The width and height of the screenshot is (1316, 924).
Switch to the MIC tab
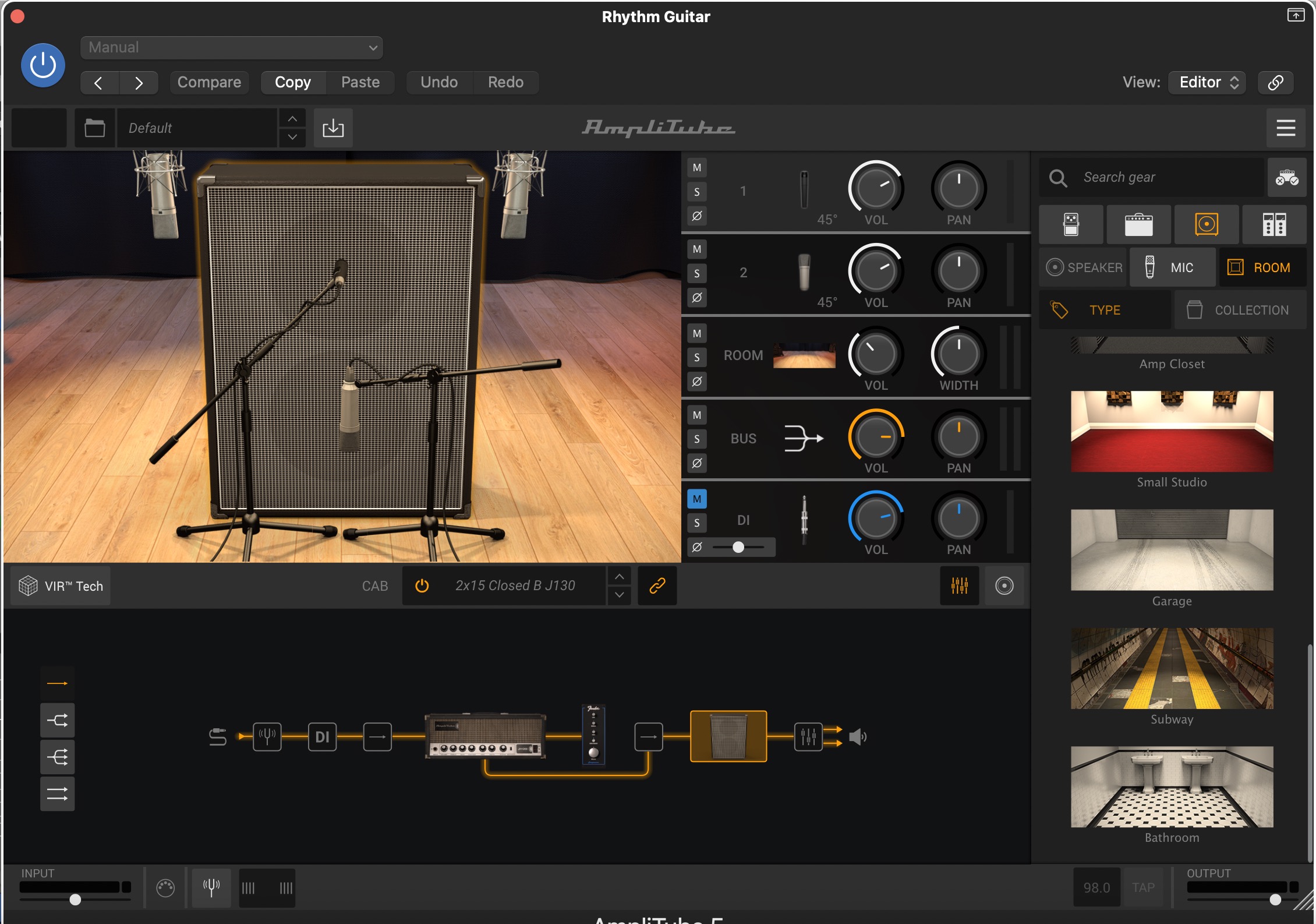coord(1172,267)
